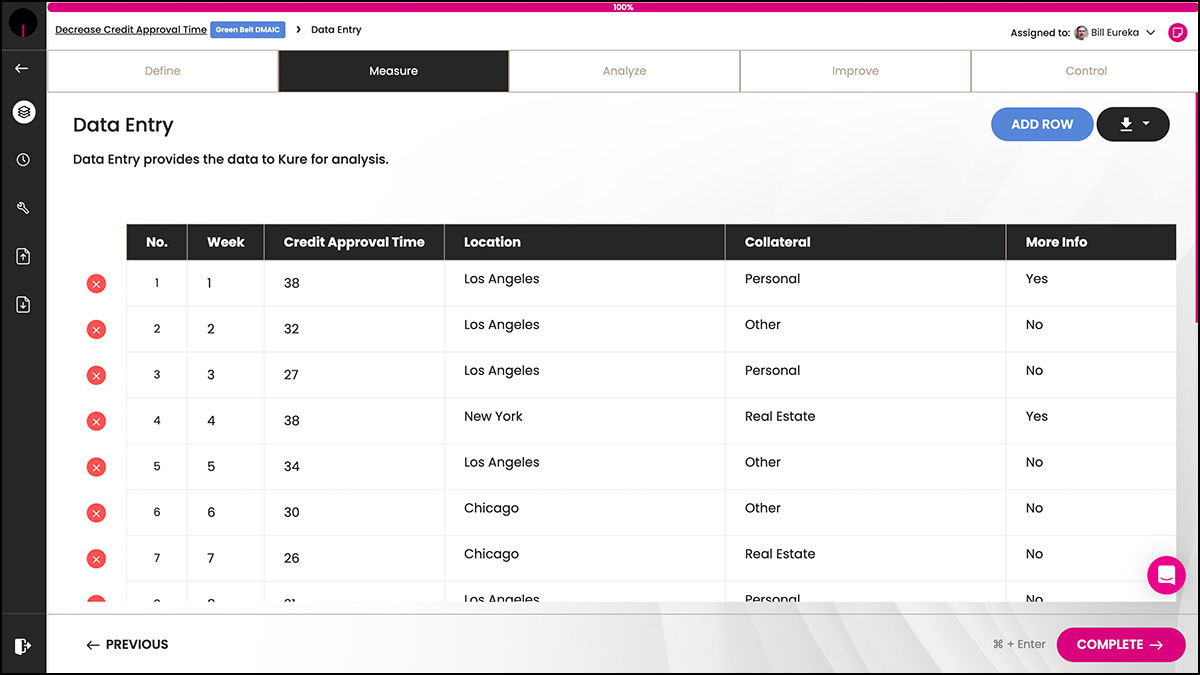Switch to the Analyze tab

pos(624,71)
